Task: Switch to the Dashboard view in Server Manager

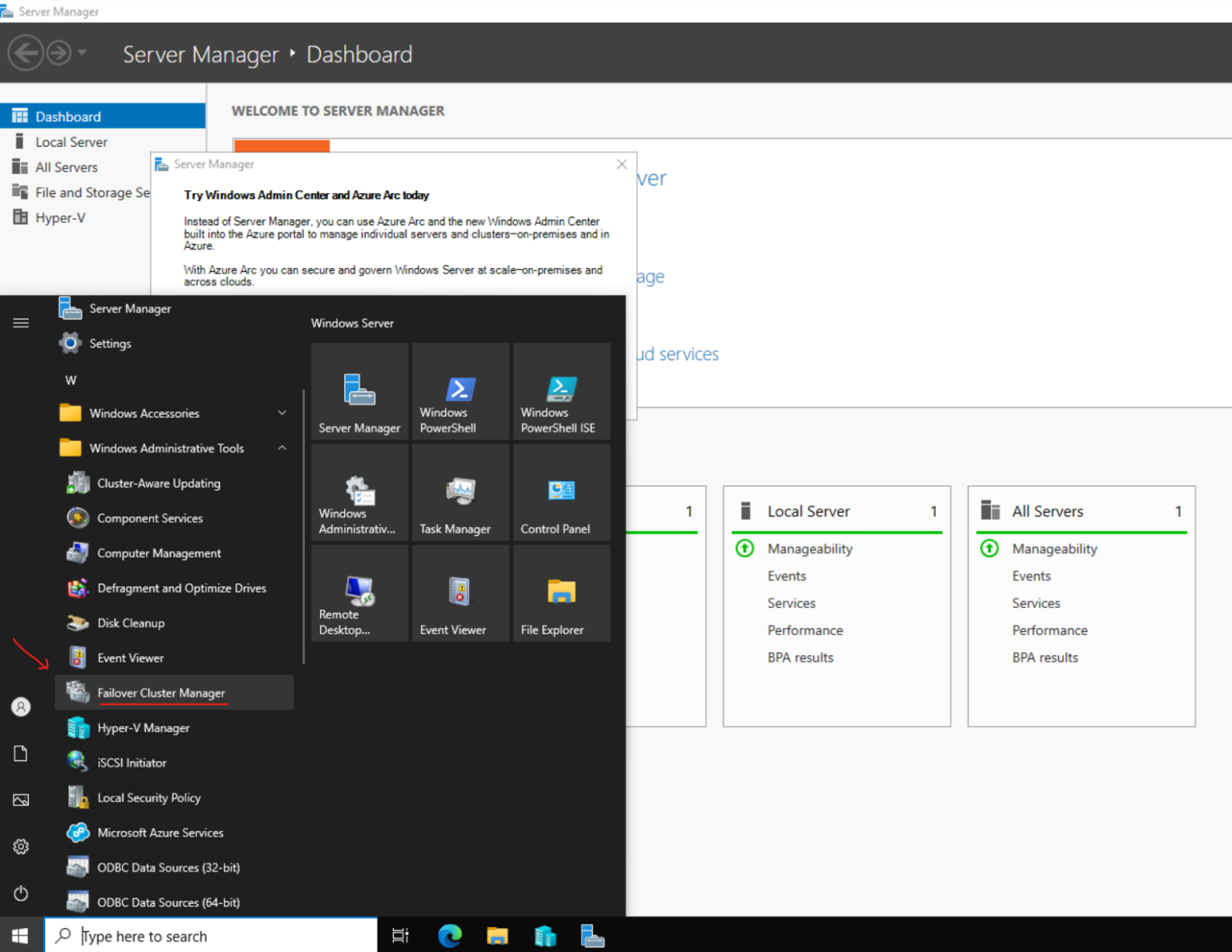Action: 68,115
